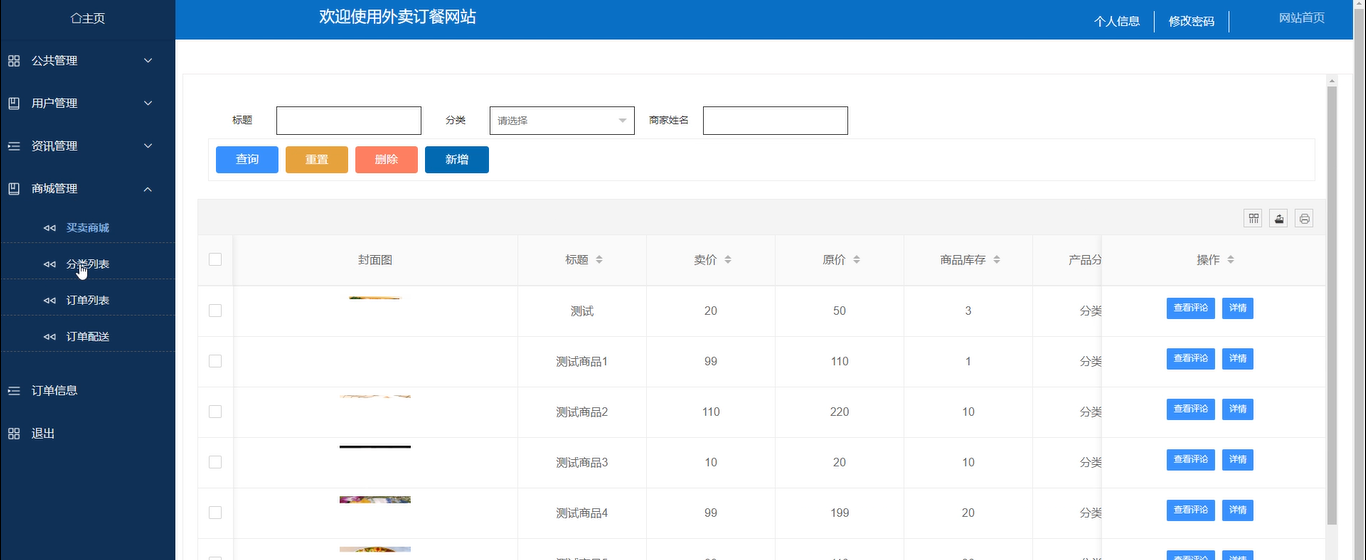
Task: Check the row checkbox for 测试商品2
Action: click(x=215, y=412)
